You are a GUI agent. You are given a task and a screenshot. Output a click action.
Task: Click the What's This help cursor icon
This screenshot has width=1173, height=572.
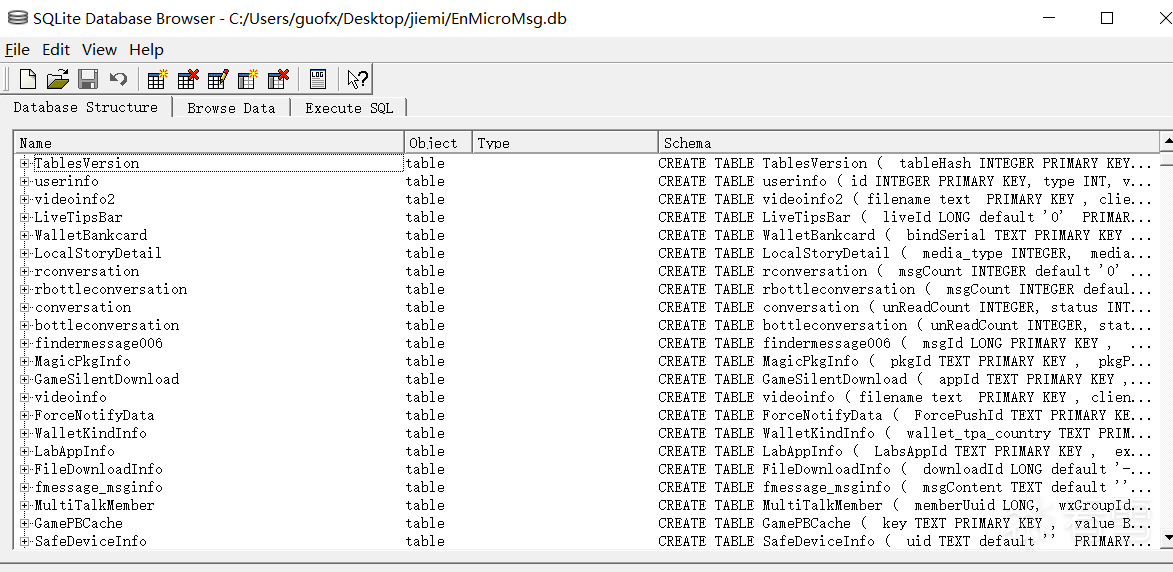pyautogui.click(x=357, y=79)
